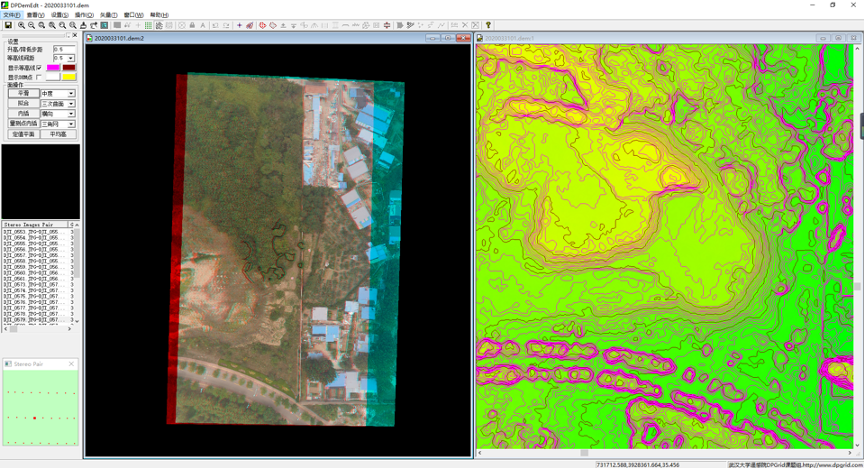Select the DJI_0553 stereo pair row
Image resolution: width=864 pixels, height=468 pixels.
(38, 232)
